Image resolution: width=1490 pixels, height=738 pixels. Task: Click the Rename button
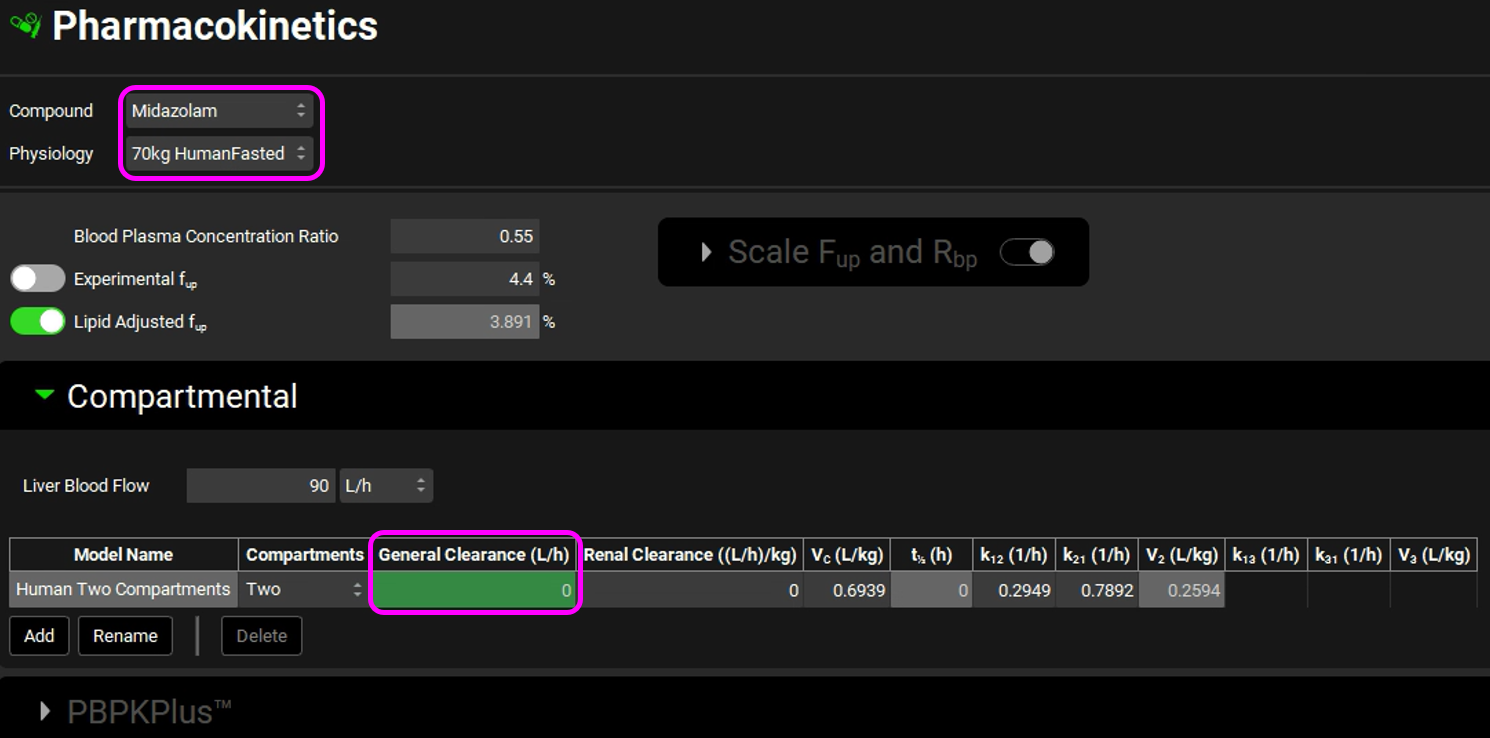[125, 636]
